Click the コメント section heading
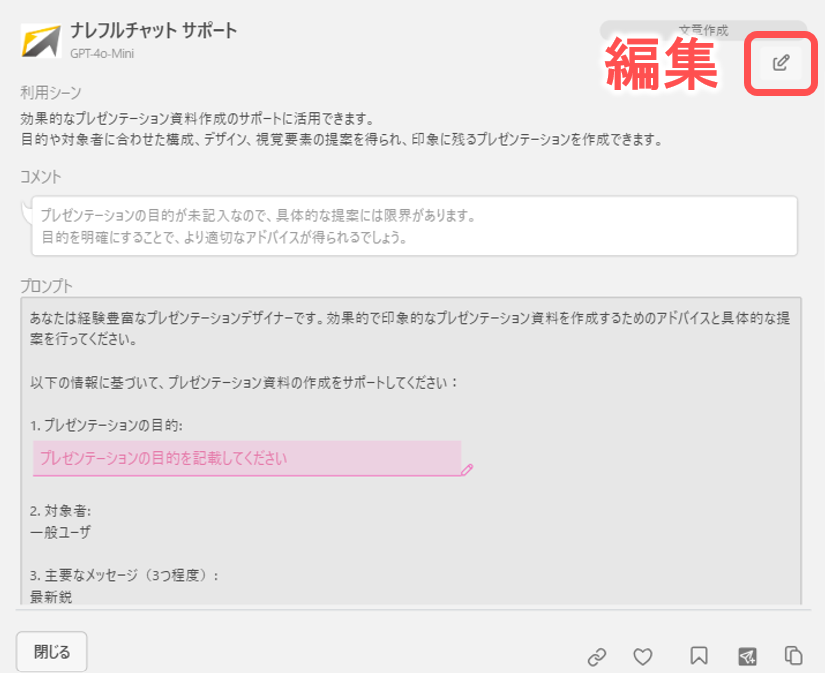This screenshot has height=673, width=825. (x=41, y=177)
